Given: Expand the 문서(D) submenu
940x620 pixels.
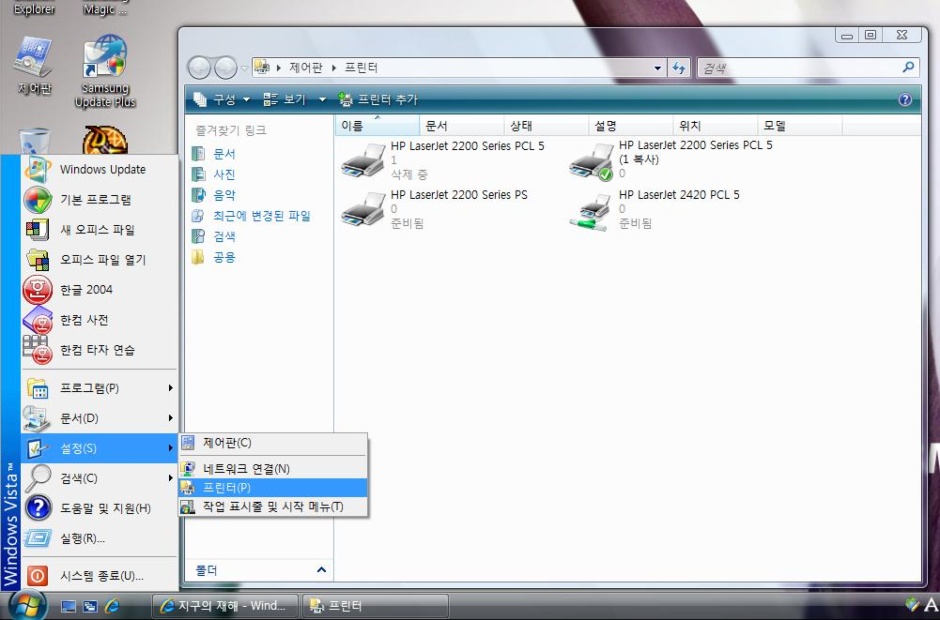Looking at the screenshot, I should [100, 418].
